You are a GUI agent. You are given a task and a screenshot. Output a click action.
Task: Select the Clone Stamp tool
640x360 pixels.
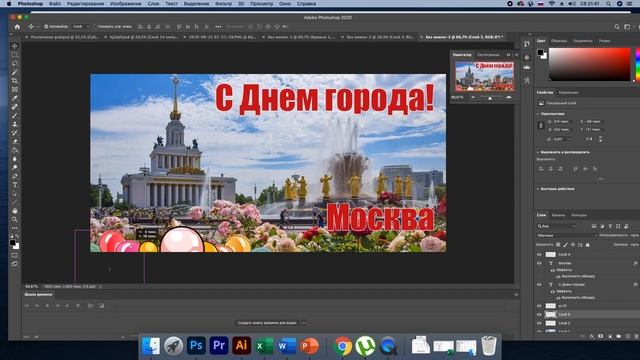(x=15, y=124)
